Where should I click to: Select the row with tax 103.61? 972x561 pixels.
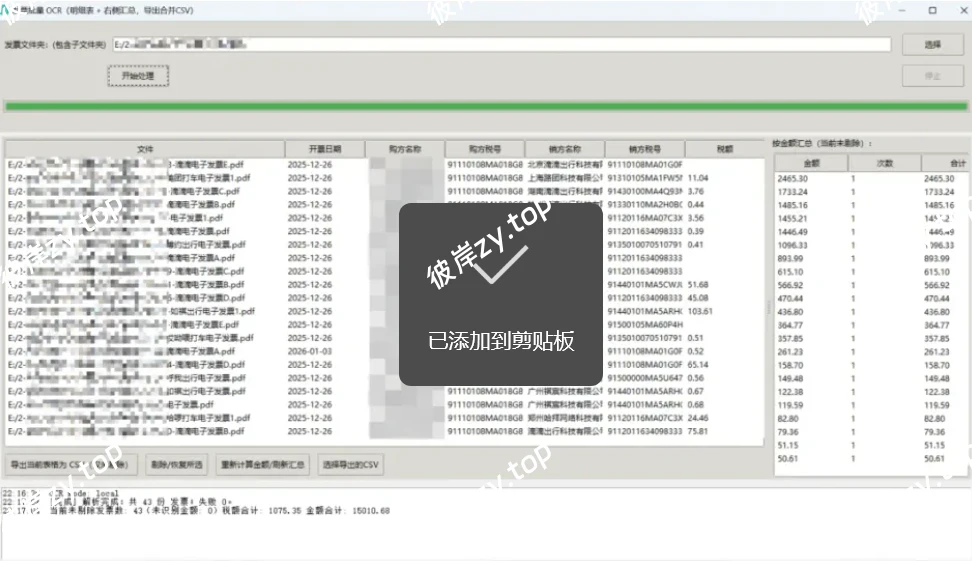[384, 311]
